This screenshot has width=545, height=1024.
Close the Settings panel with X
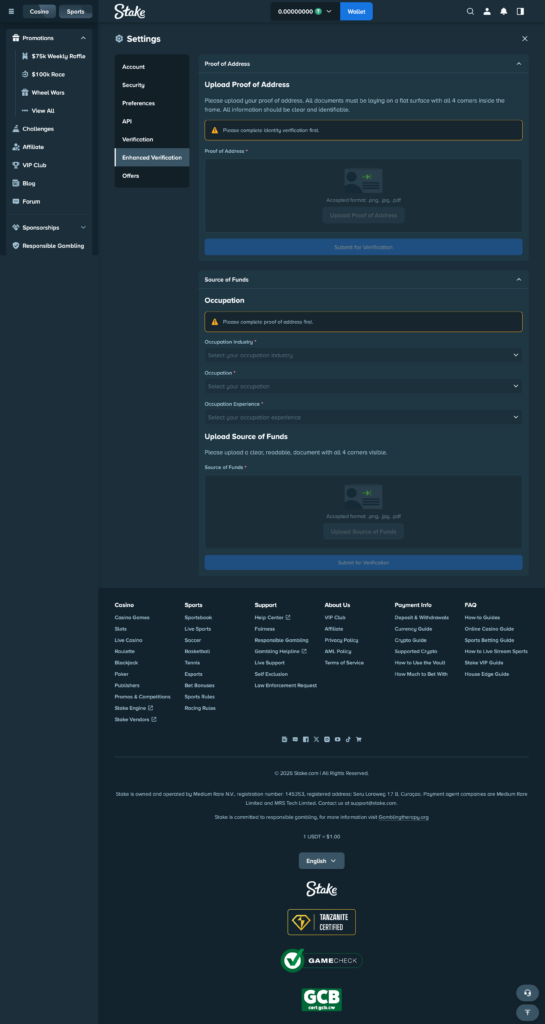(525, 39)
